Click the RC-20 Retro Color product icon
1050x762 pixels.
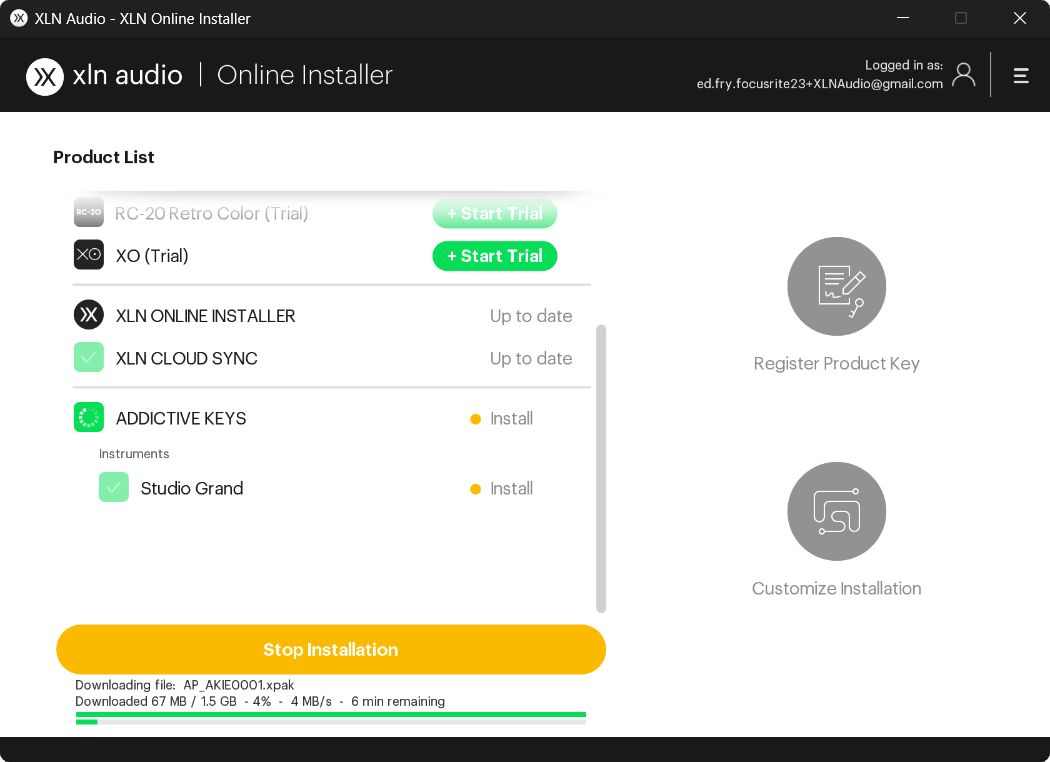point(88,212)
